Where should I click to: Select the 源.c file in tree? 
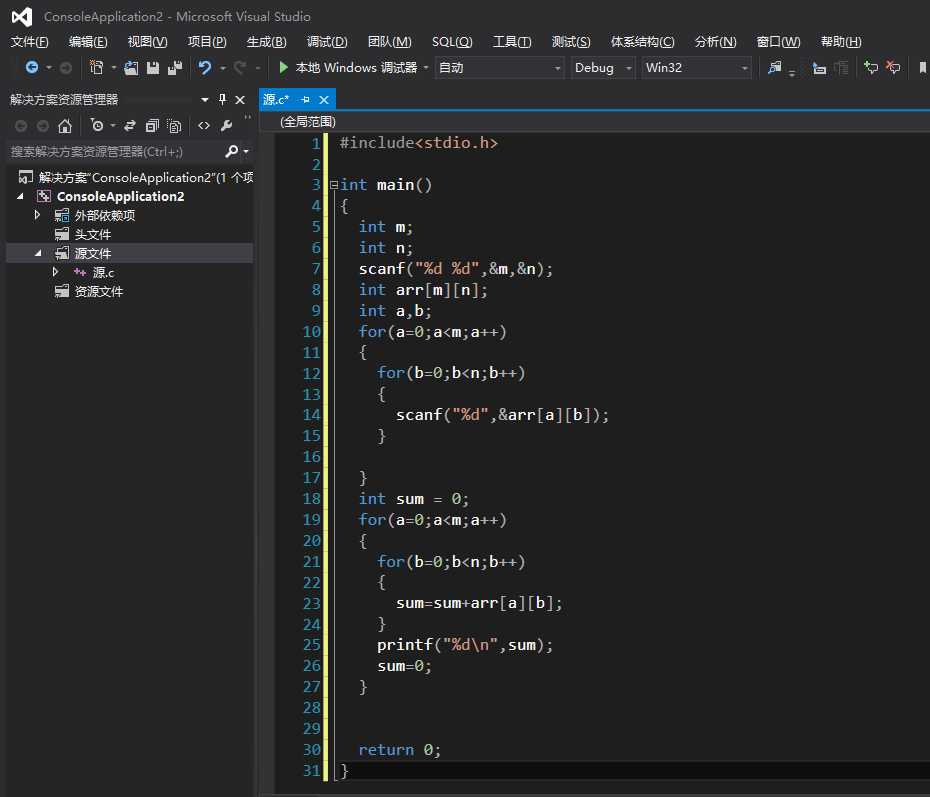(103, 272)
